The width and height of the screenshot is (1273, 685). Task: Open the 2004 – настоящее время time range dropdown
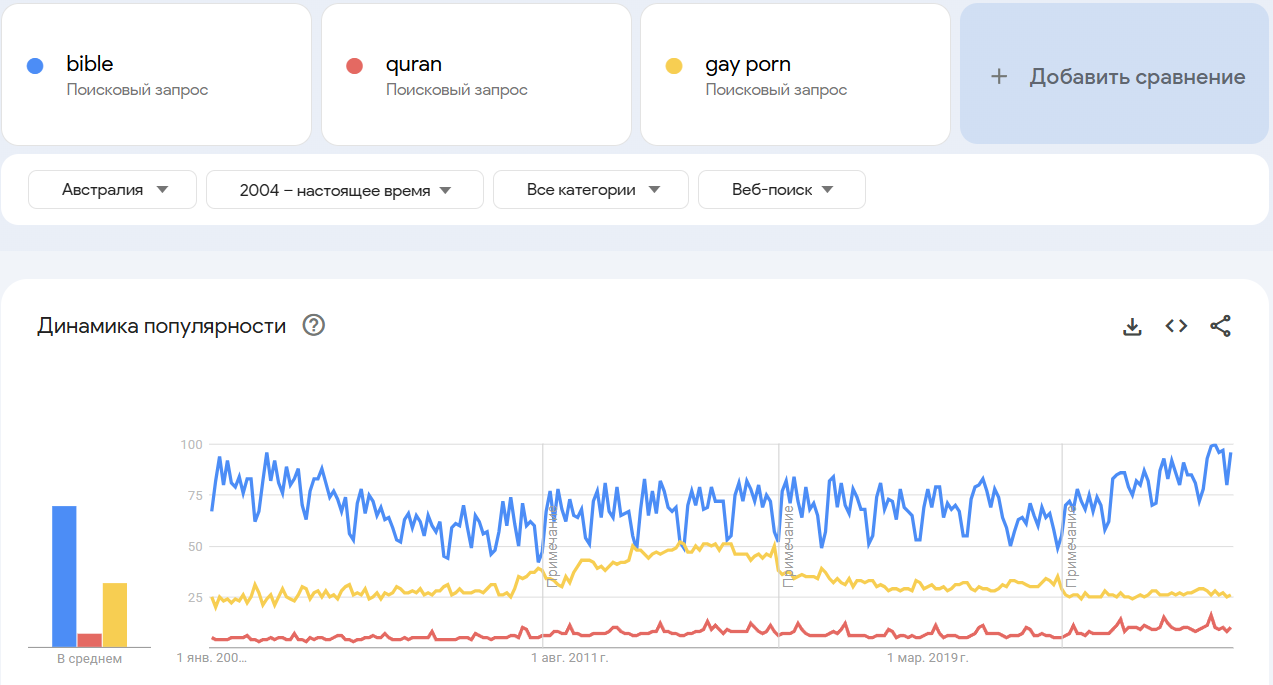pyautogui.click(x=345, y=190)
